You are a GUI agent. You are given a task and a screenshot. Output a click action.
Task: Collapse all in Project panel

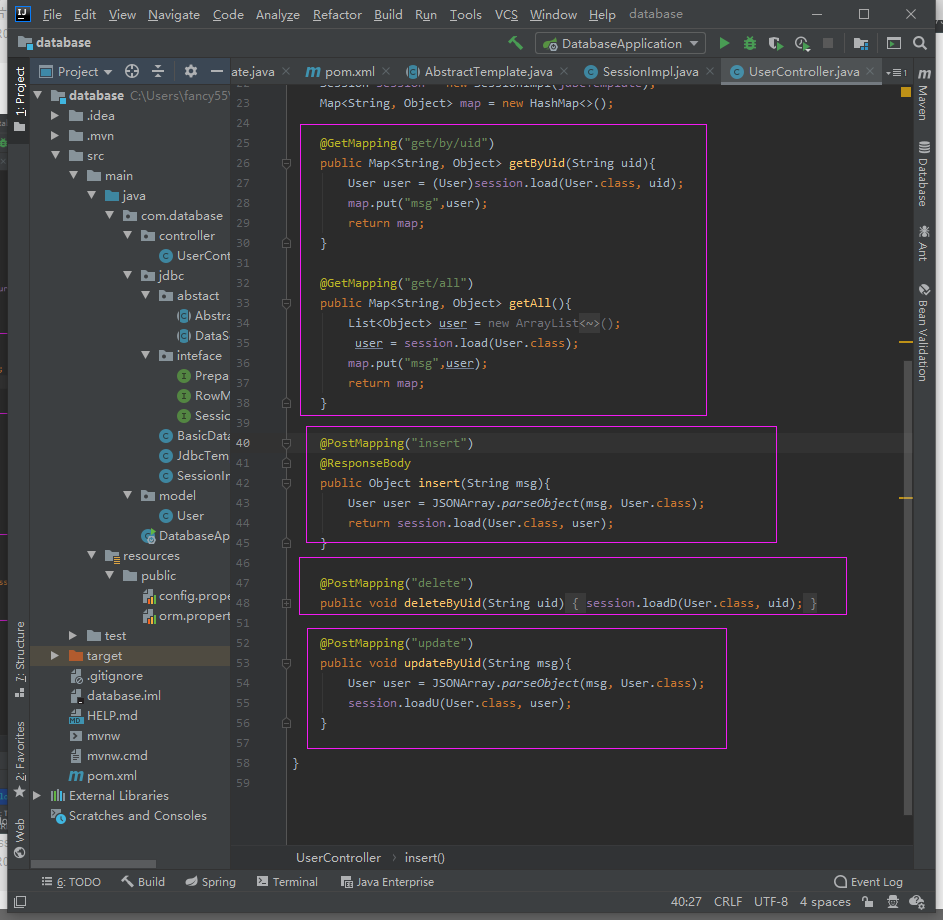tap(158, 72)
